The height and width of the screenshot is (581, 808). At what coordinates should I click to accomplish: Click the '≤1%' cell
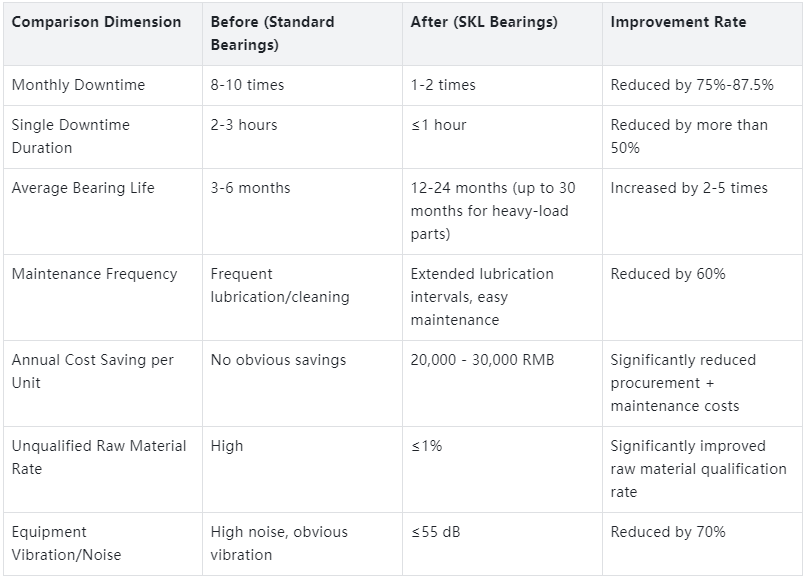[x=426, y=446]
